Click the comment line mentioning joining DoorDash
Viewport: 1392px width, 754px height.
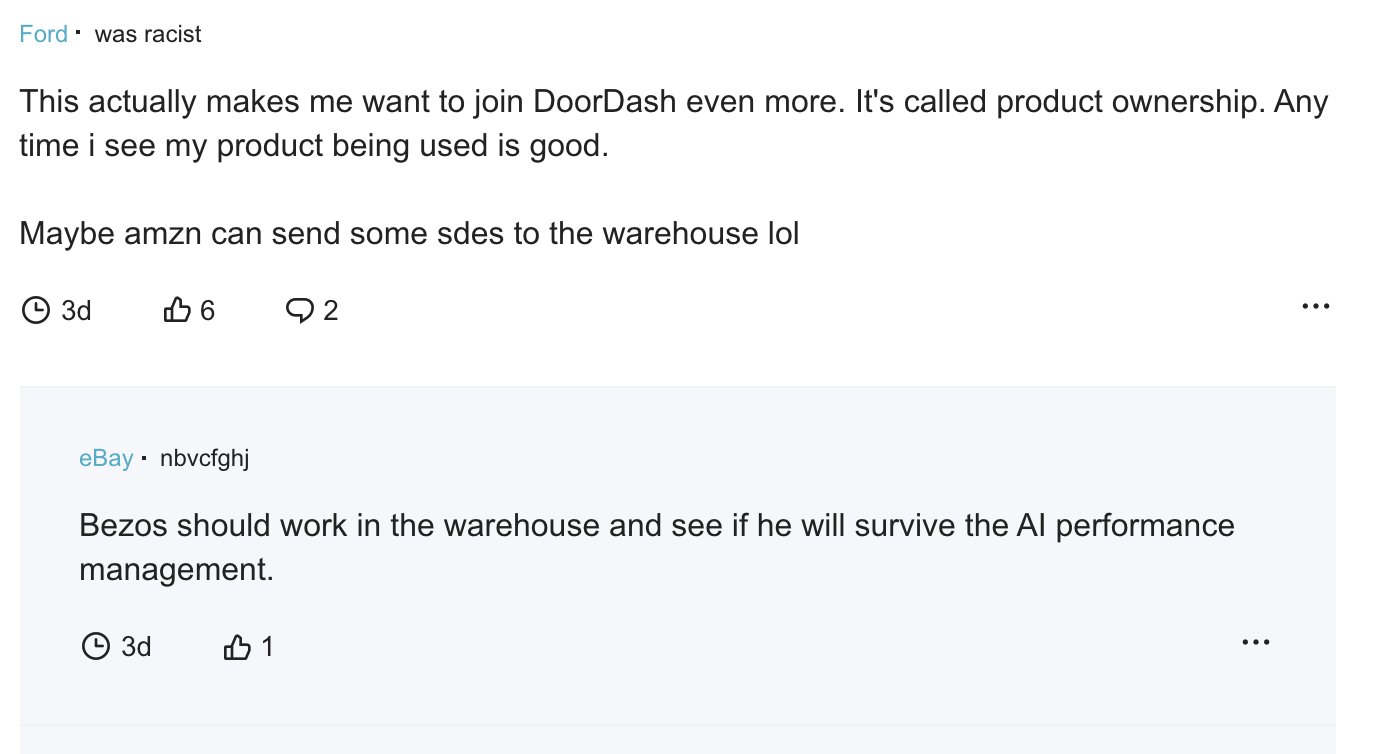click(674, 102)
